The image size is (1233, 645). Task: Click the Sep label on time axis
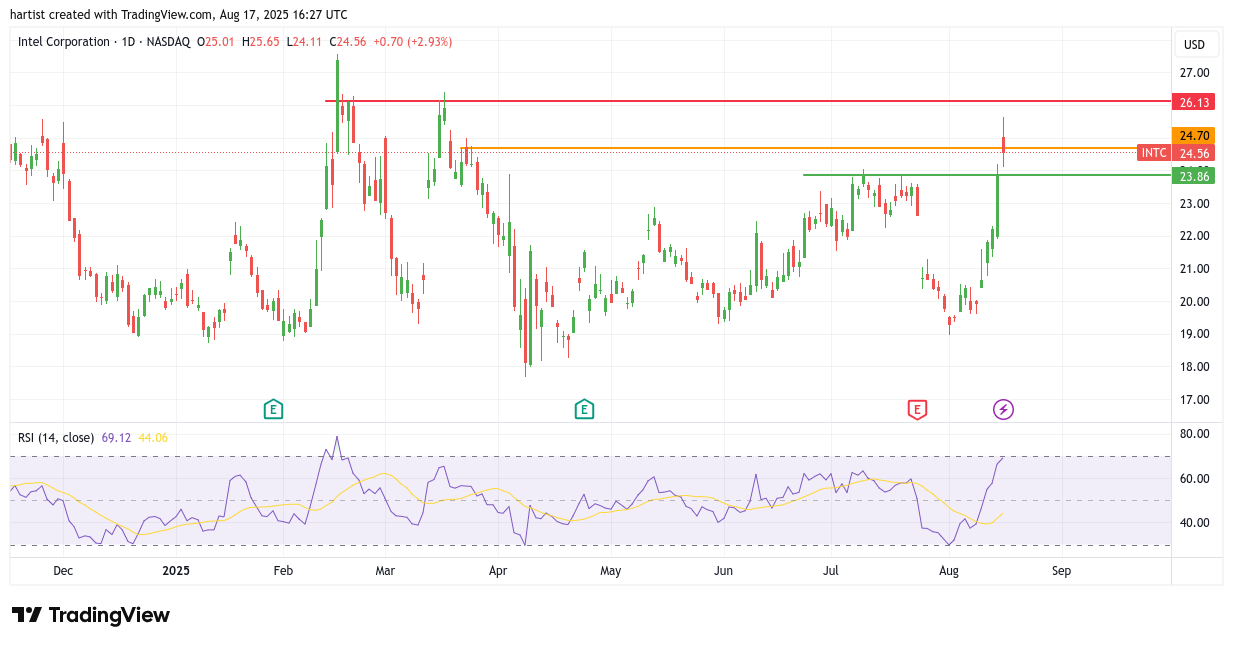pyautogui.click(x=1062, y=572)
